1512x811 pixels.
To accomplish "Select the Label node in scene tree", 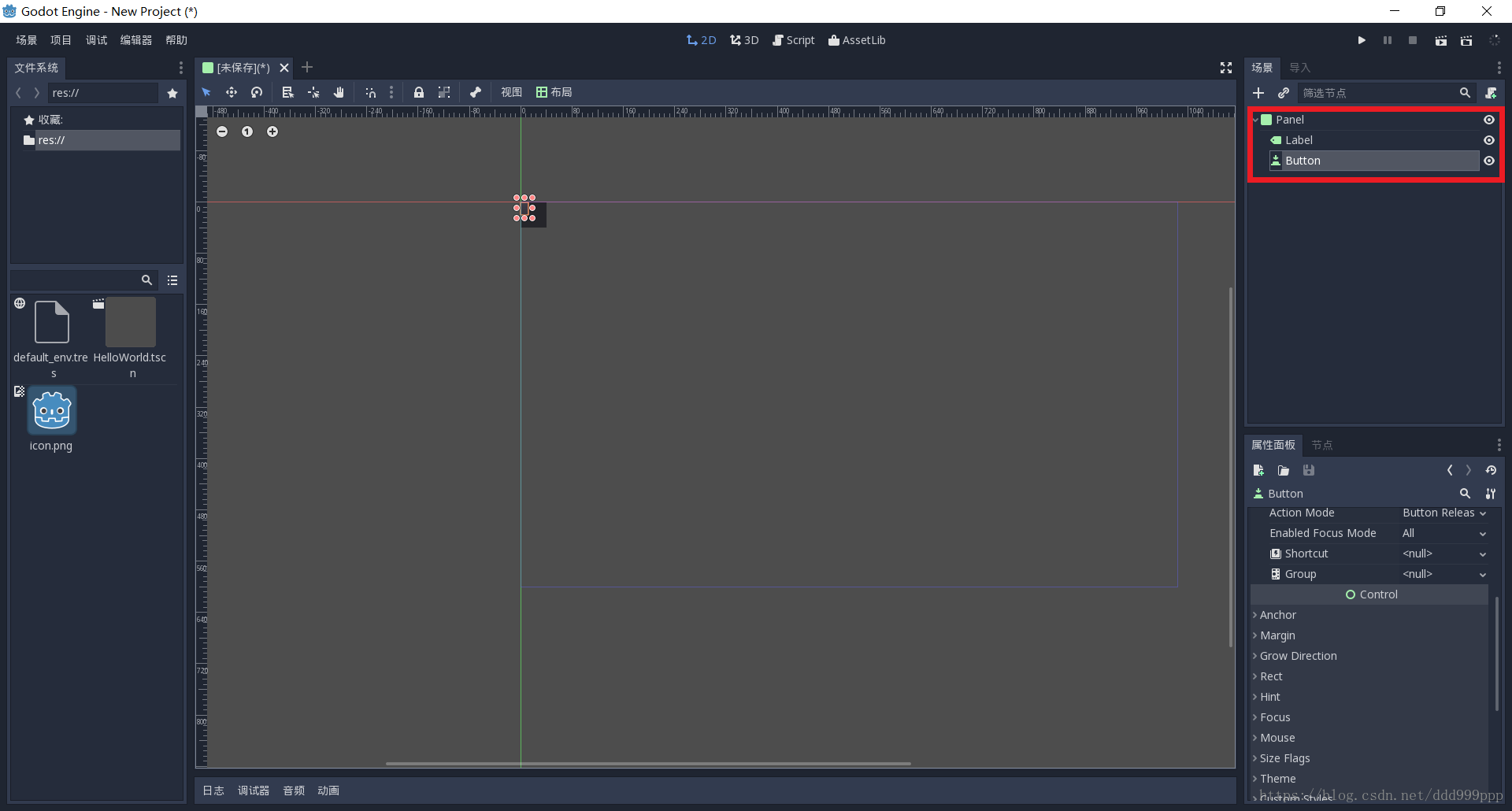I will click(1299, 140).
